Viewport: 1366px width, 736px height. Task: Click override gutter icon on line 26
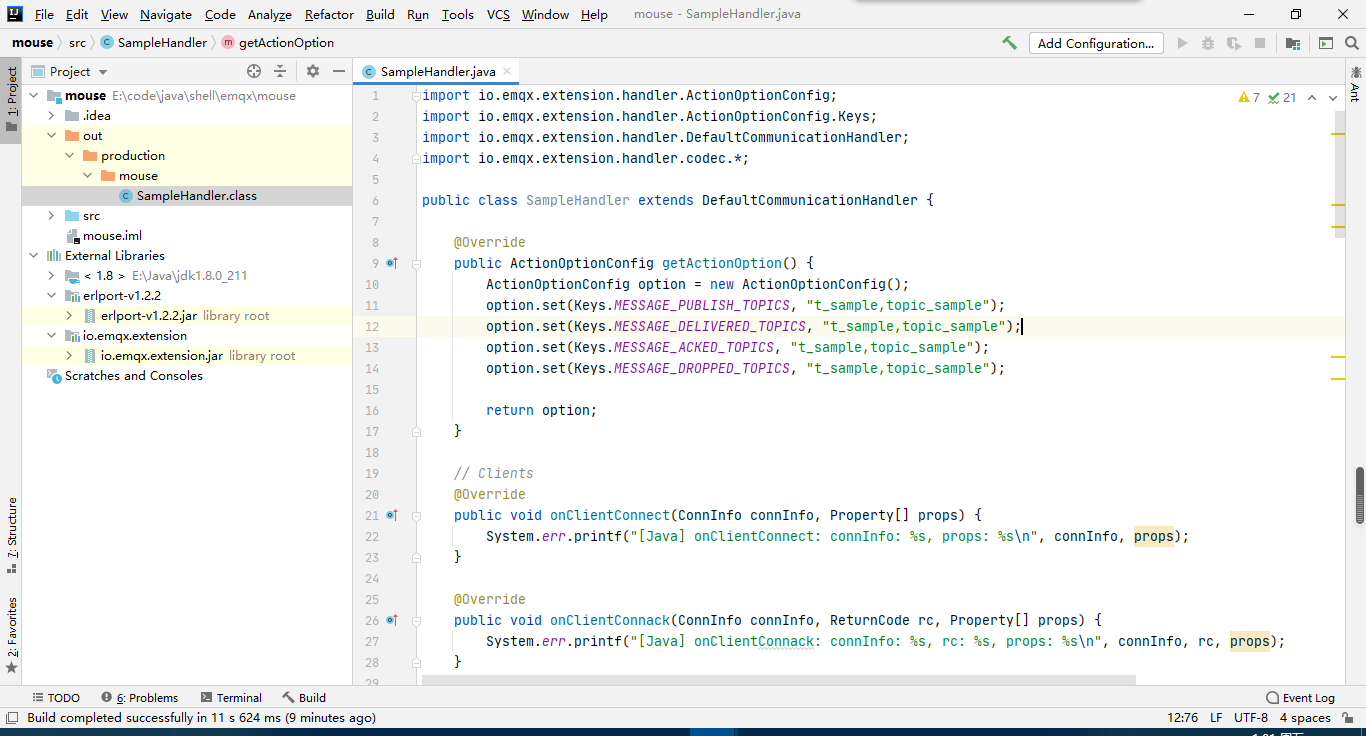[x=391, y=620]
